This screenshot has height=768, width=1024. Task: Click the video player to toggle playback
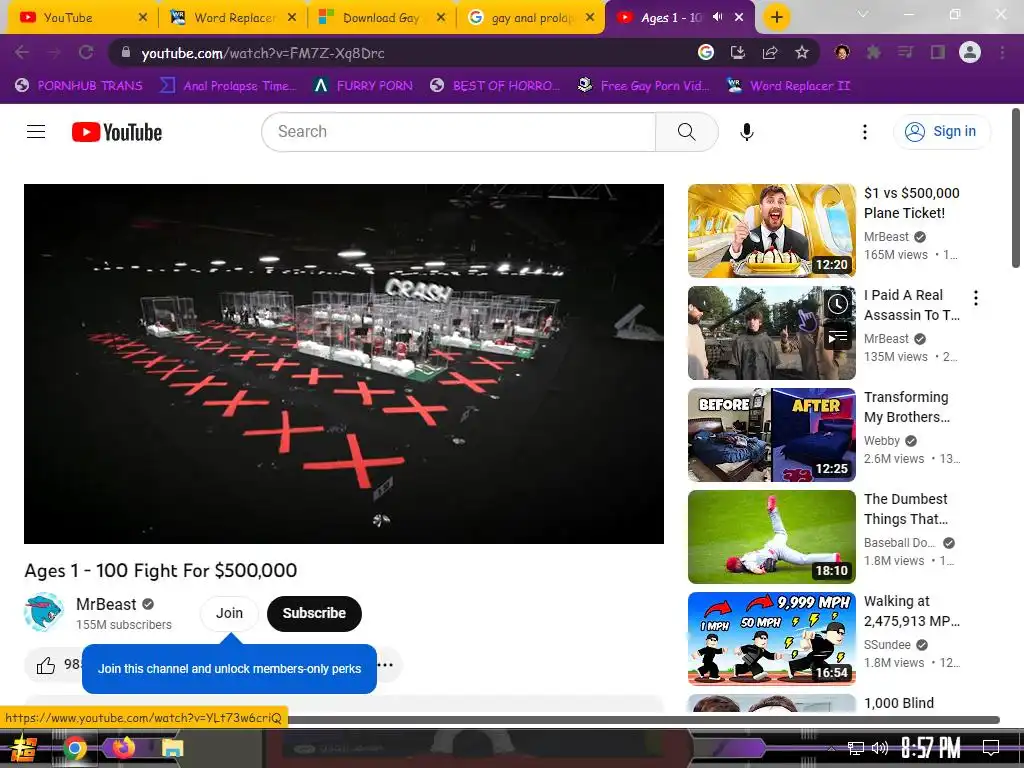[x=344, y=364]
